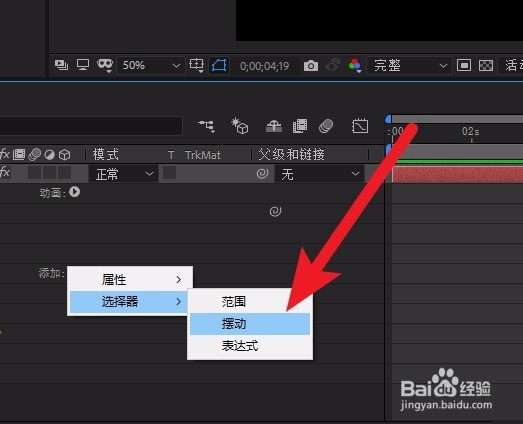Choose 范围 from the selector submenu

click(250, 302)
